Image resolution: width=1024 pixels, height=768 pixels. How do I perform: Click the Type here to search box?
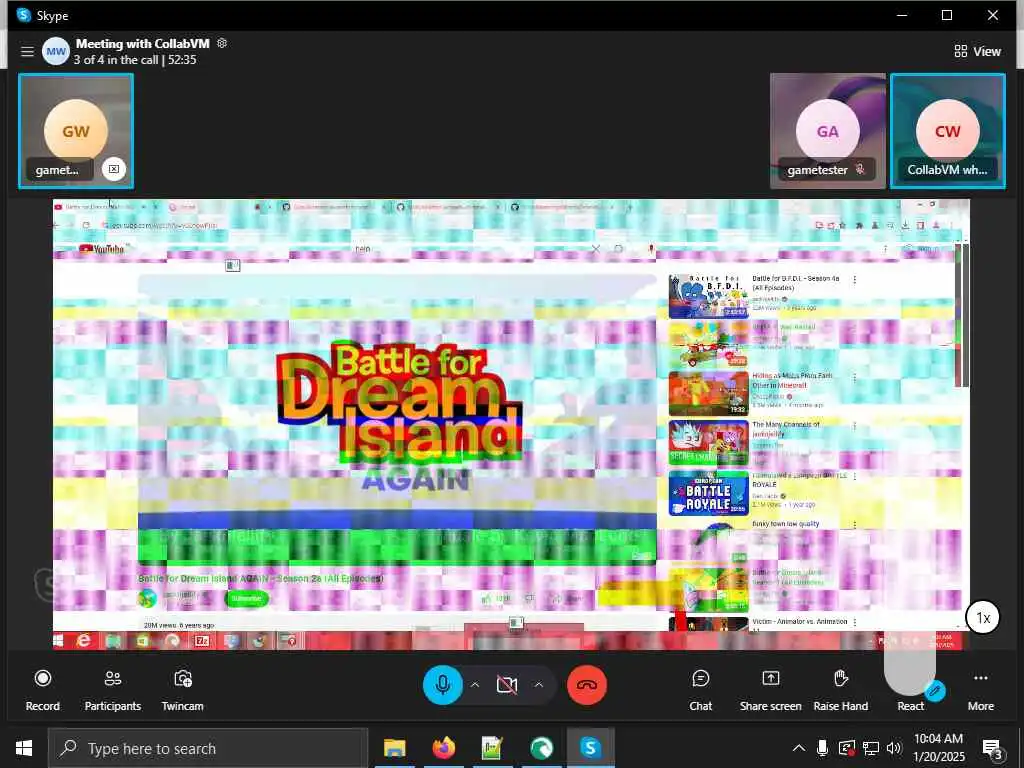point(208,748)
